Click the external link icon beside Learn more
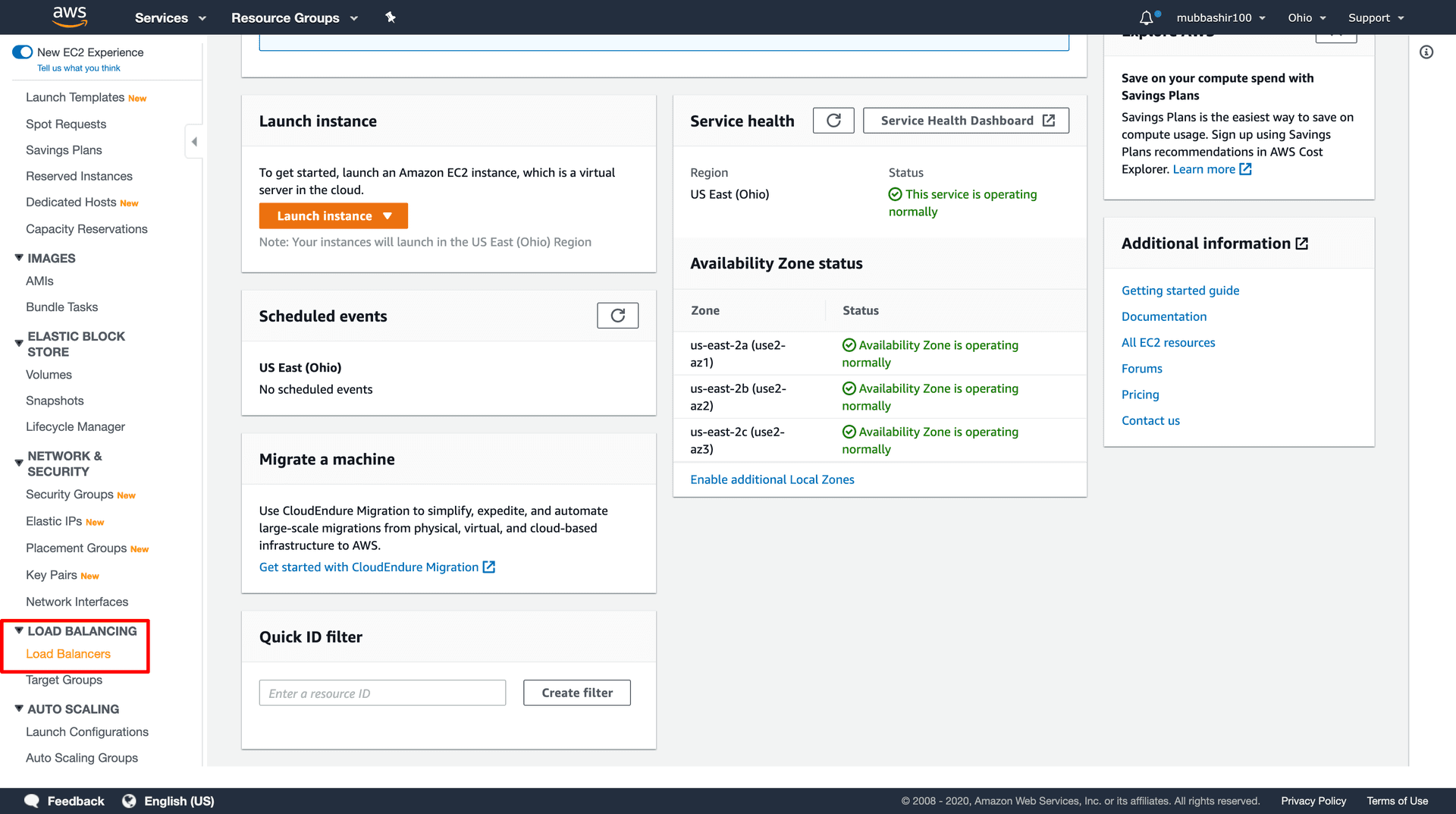Viewport: 1456px width, 814px height. tap(1245, 169)
